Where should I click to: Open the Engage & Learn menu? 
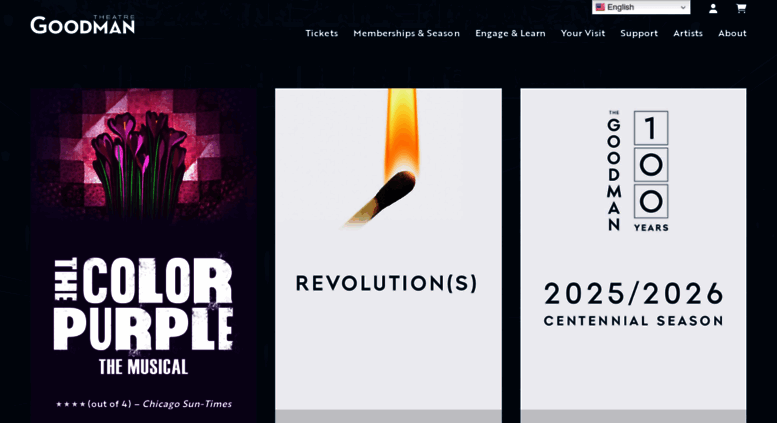pyautogui.click(x=510, y=33)
